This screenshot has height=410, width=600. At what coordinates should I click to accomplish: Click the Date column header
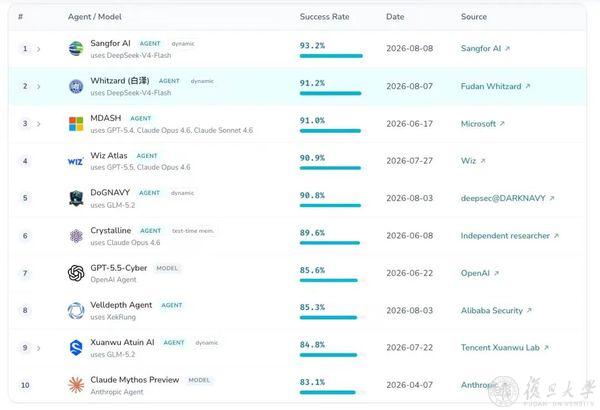click(x=395, y=17)
